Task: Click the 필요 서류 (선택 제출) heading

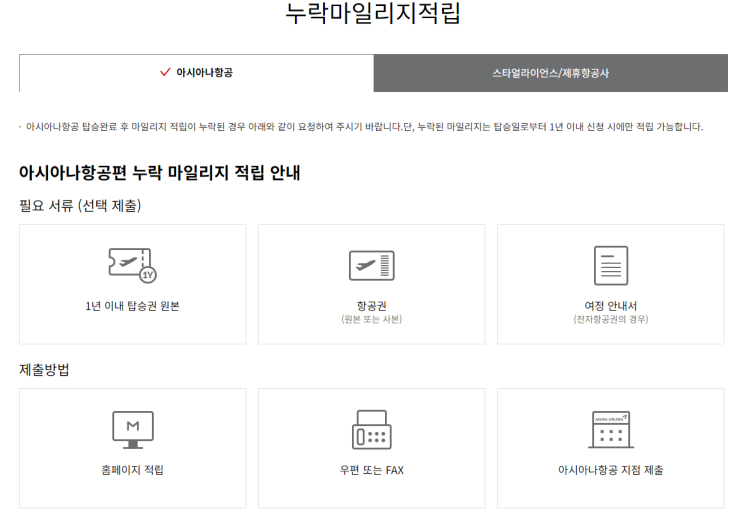Action: [x=80, y=206]
